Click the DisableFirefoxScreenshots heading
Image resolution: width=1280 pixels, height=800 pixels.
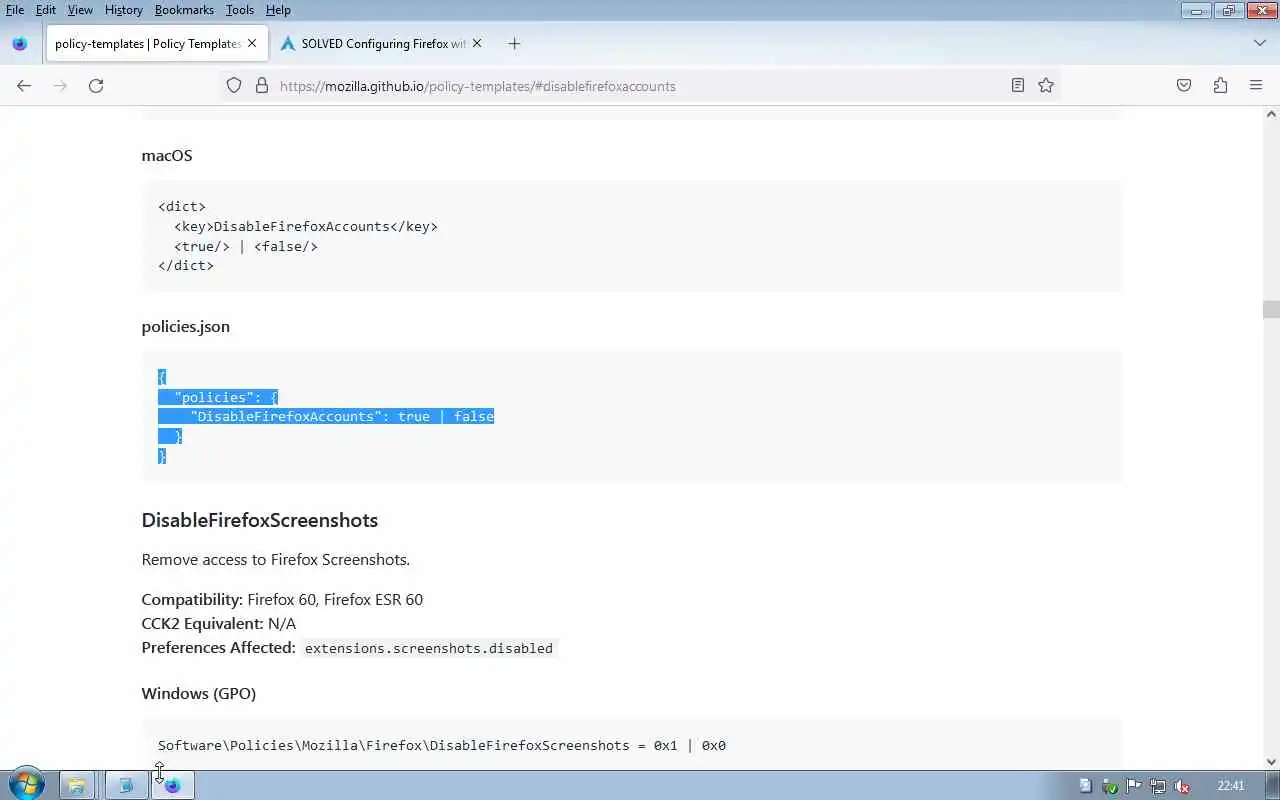click(x=260, y=520)
